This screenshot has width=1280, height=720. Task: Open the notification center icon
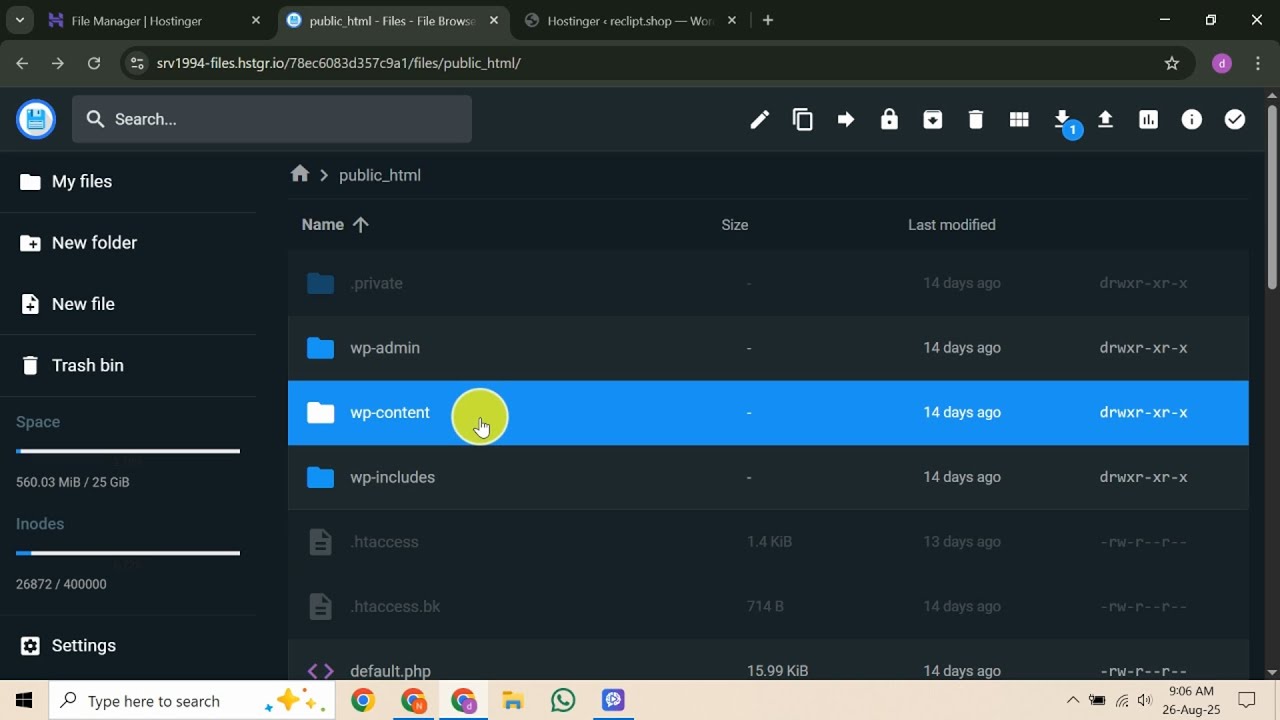pyautogui.click(x=1247, y=701)
